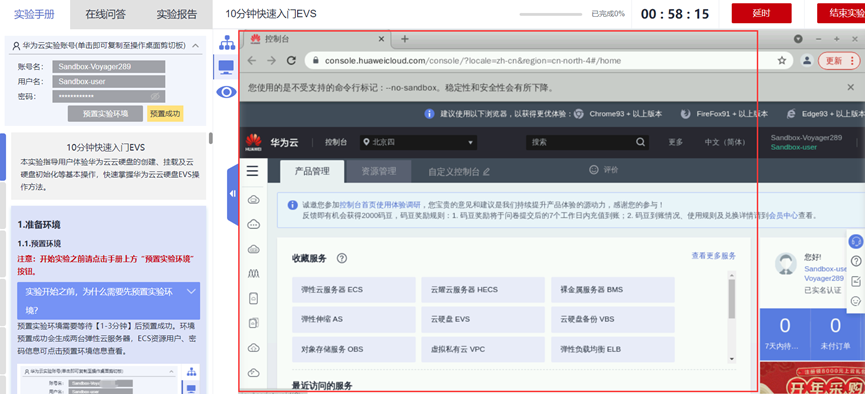Go back in the browser
This screenshot has height=394, width=865.
252,61
